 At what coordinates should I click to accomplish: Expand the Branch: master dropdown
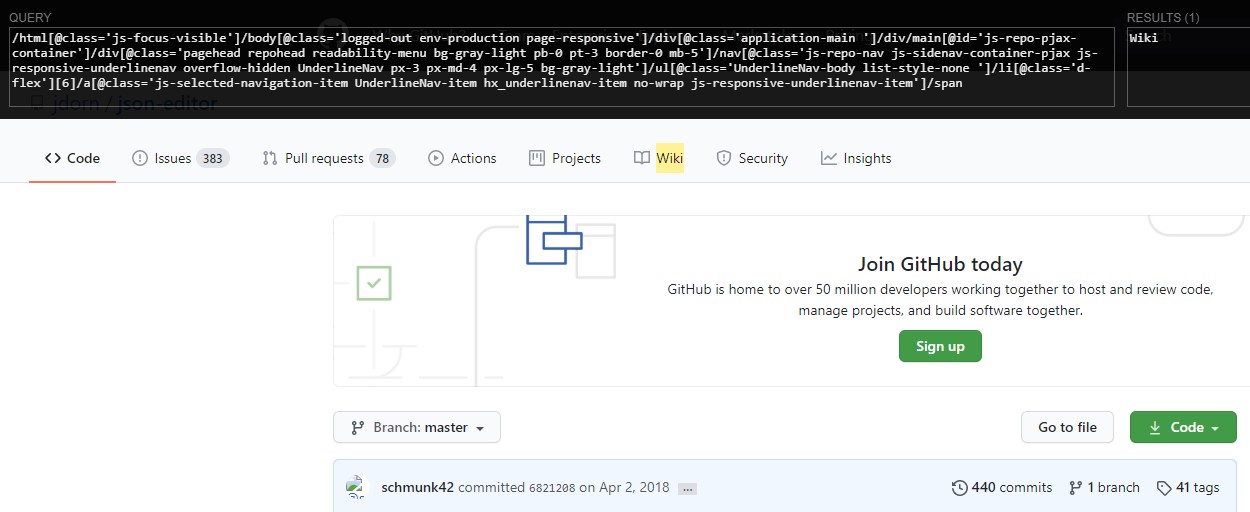pyautogui.click(x=417, y=427)
